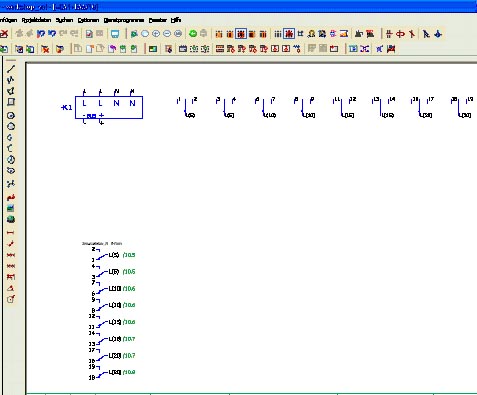Follow the green /10.5 cross-reference beside L(5)
Viewport: 477px width, 395px height.
click(x=129, y=255)
